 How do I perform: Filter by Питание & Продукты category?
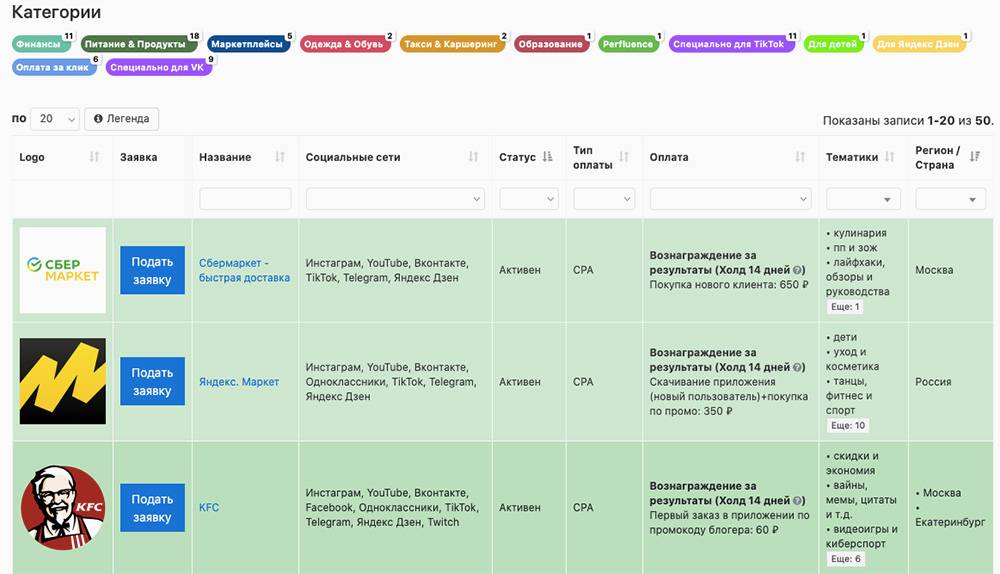click(138, 44)
